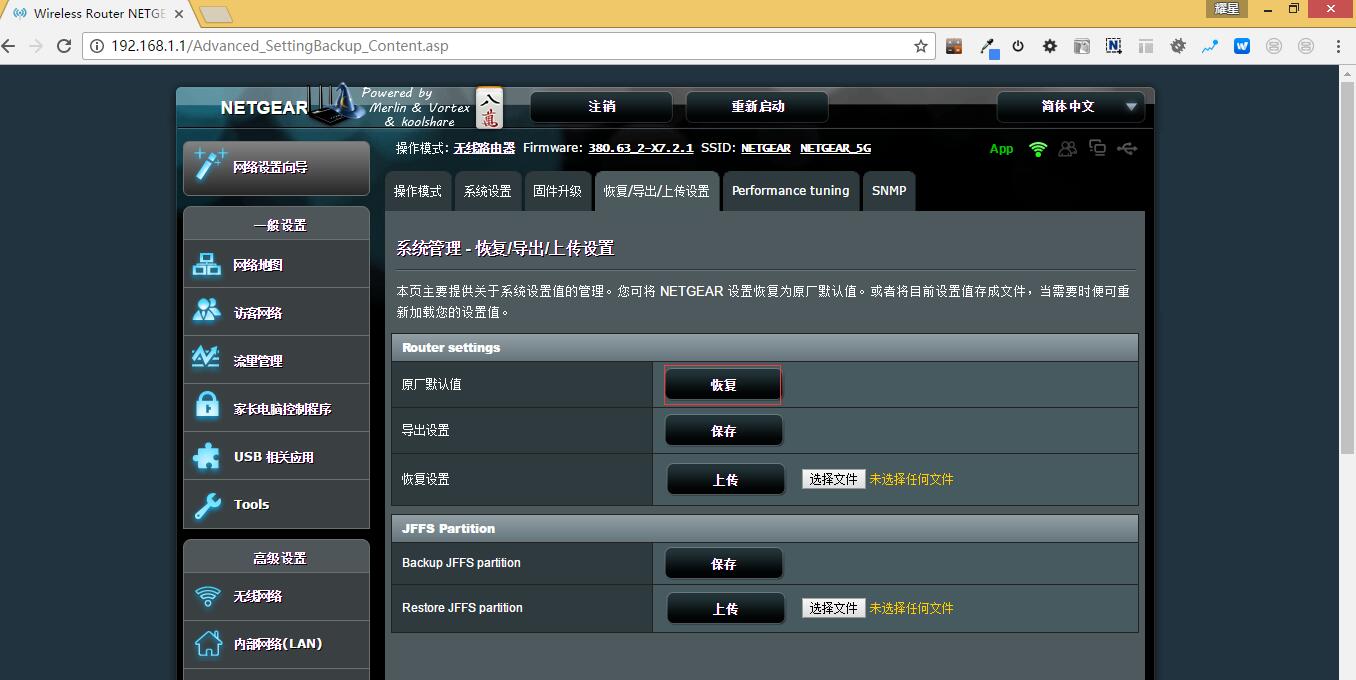Open 访客网络 guest network in sidebar

pyautogui.click(x=207, y=312)
